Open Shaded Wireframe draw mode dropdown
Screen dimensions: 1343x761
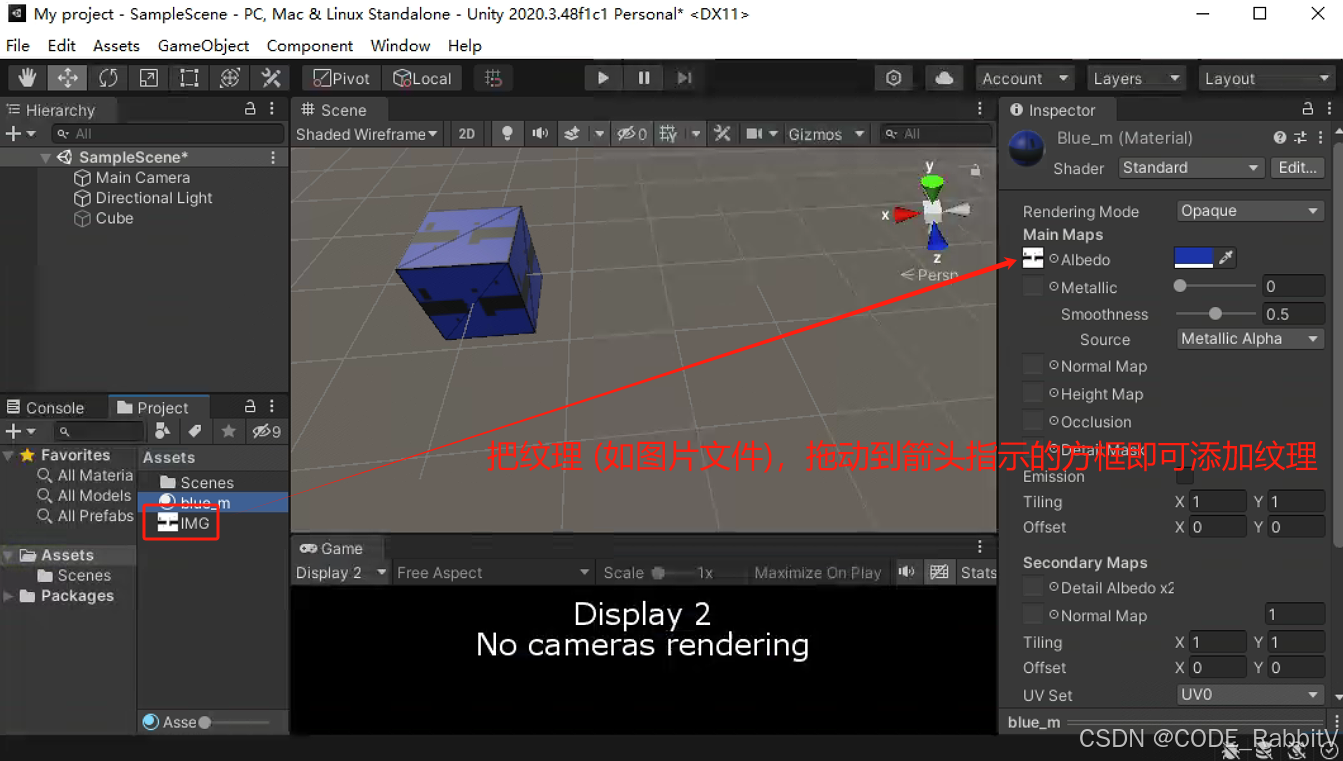pos(367,134)
